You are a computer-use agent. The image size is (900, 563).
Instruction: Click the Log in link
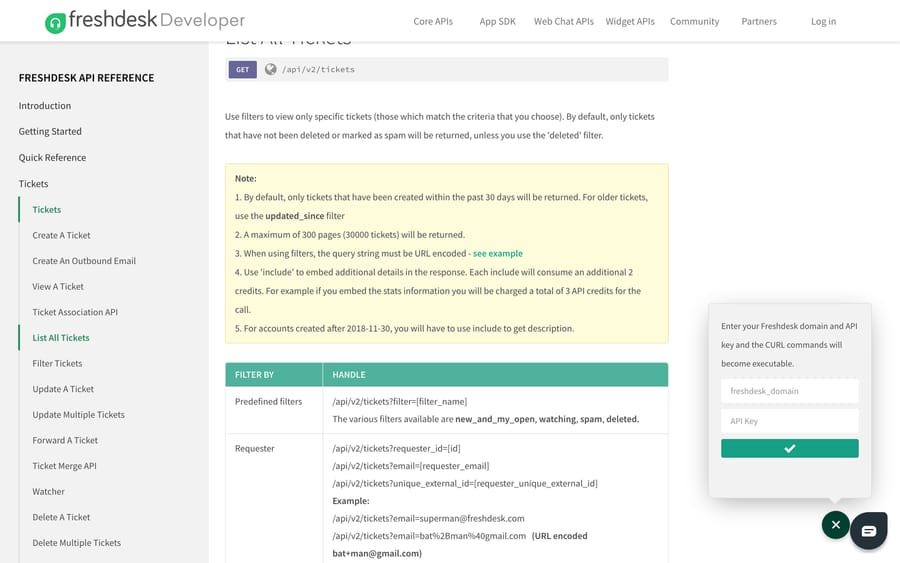823,21
